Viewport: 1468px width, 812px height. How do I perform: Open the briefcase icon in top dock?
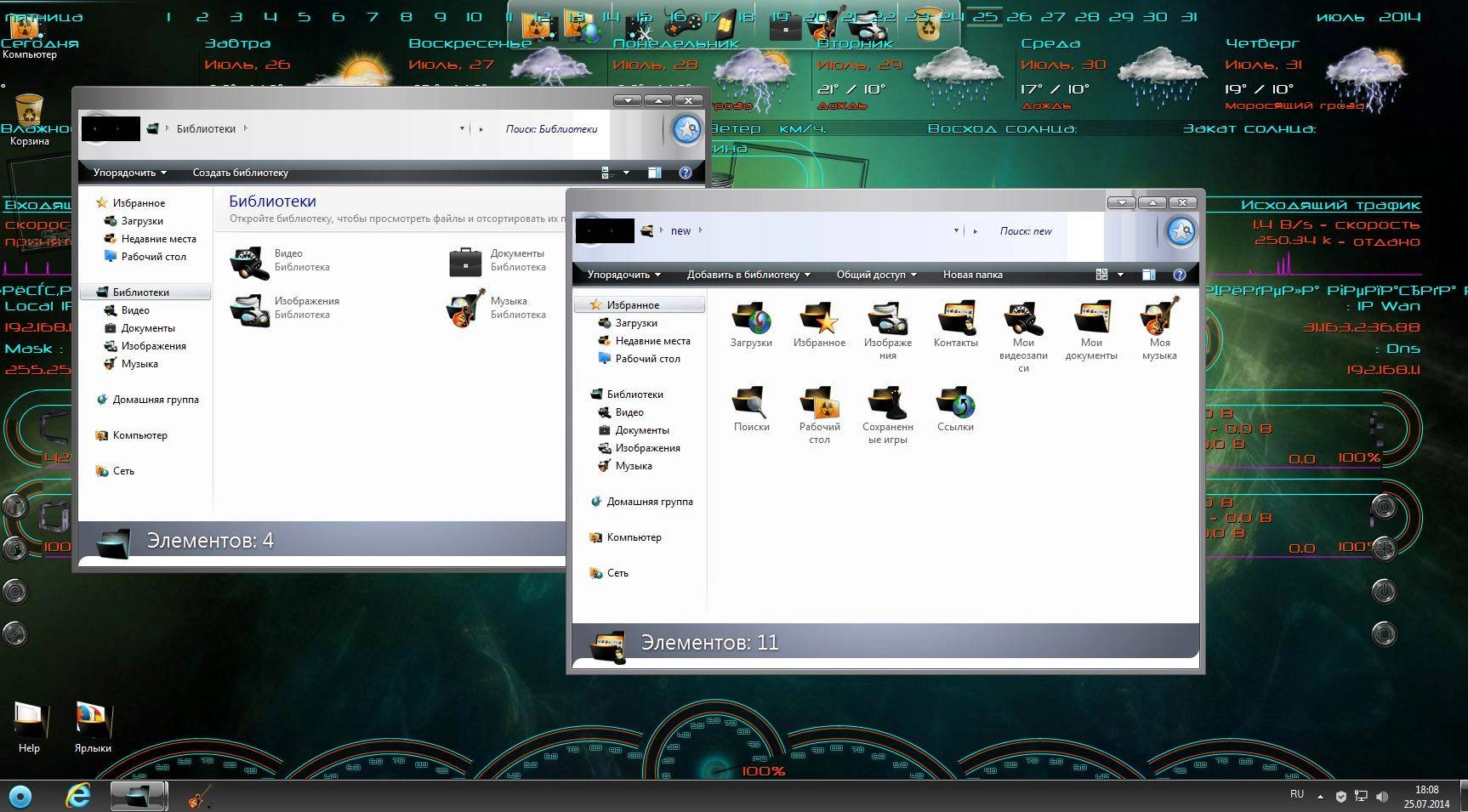point(785,27)
